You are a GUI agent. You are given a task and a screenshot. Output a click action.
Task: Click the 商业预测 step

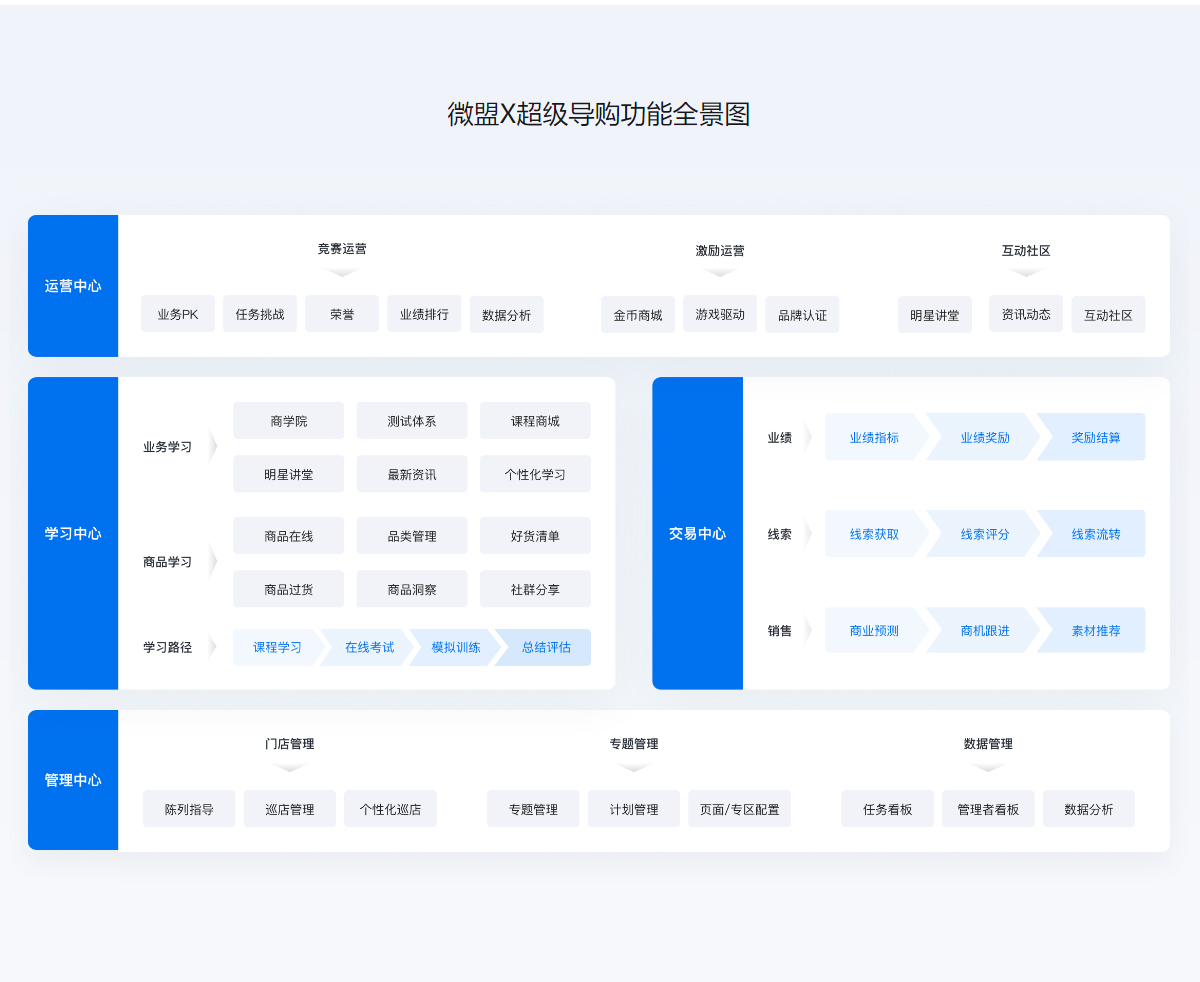pos(874,631)
